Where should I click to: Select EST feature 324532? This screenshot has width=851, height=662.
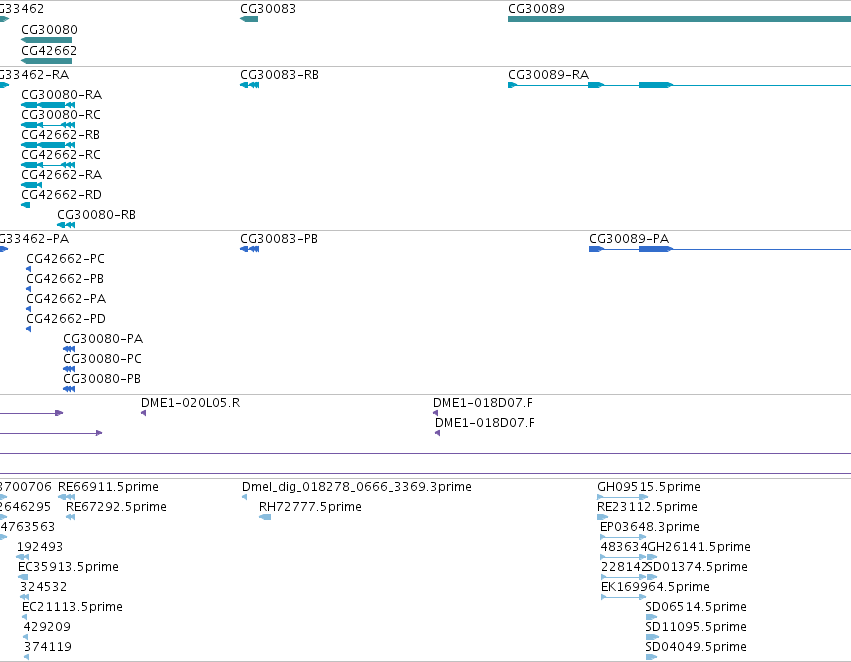point(43,588)
